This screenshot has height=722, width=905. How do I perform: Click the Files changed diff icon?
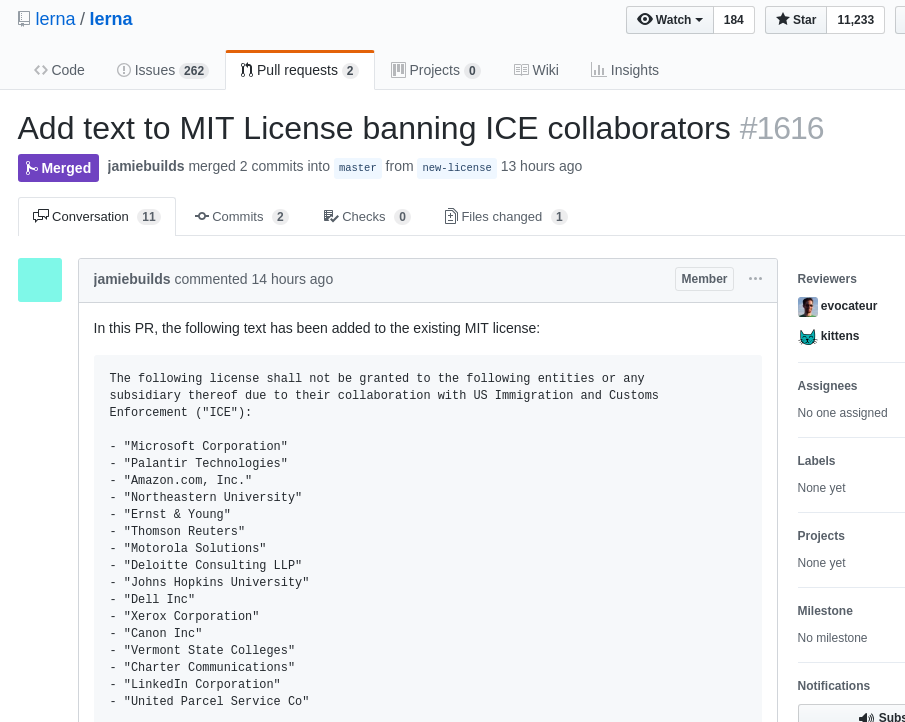point(451,216)
